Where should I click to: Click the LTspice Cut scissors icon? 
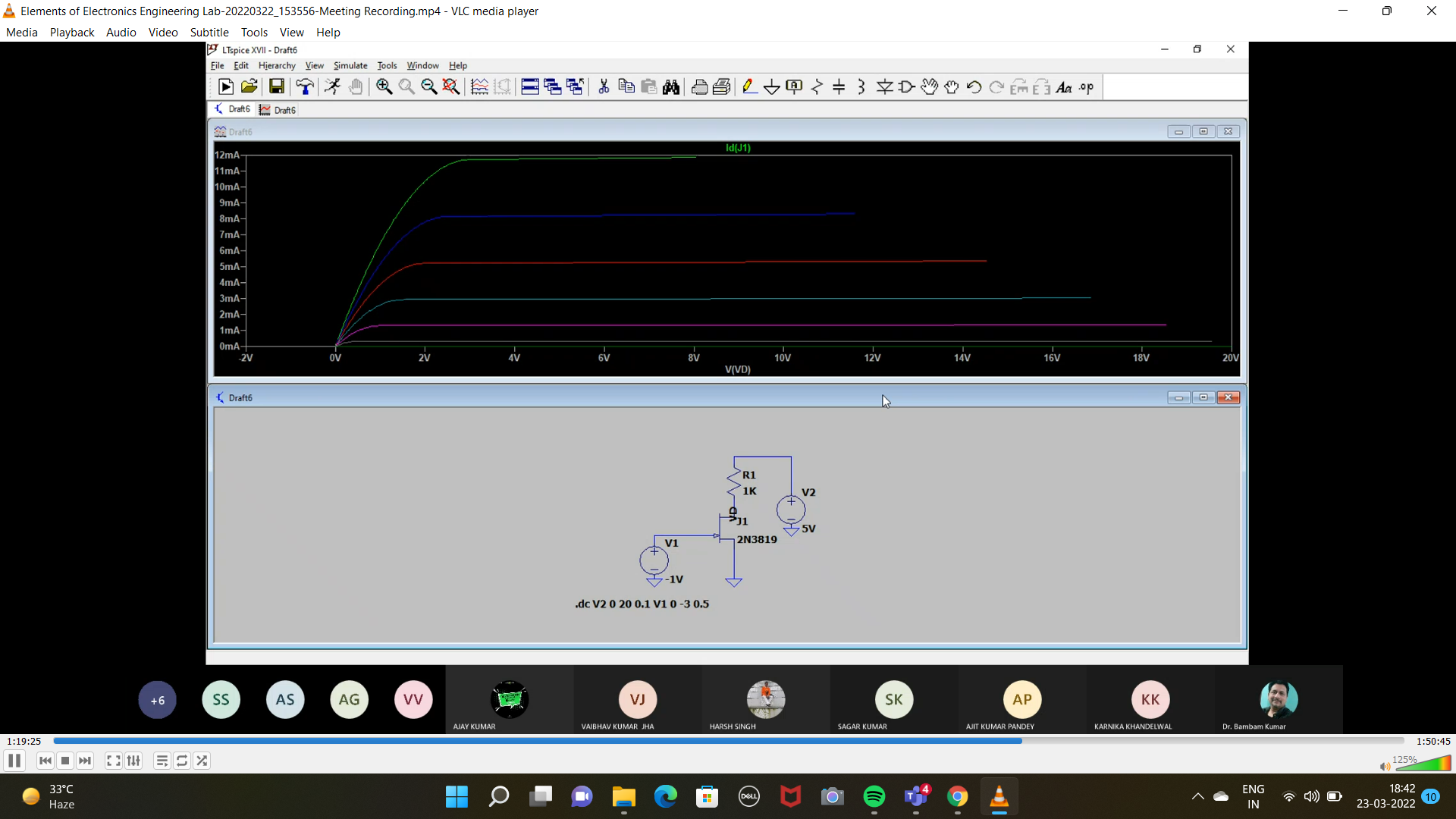[604, 87]
